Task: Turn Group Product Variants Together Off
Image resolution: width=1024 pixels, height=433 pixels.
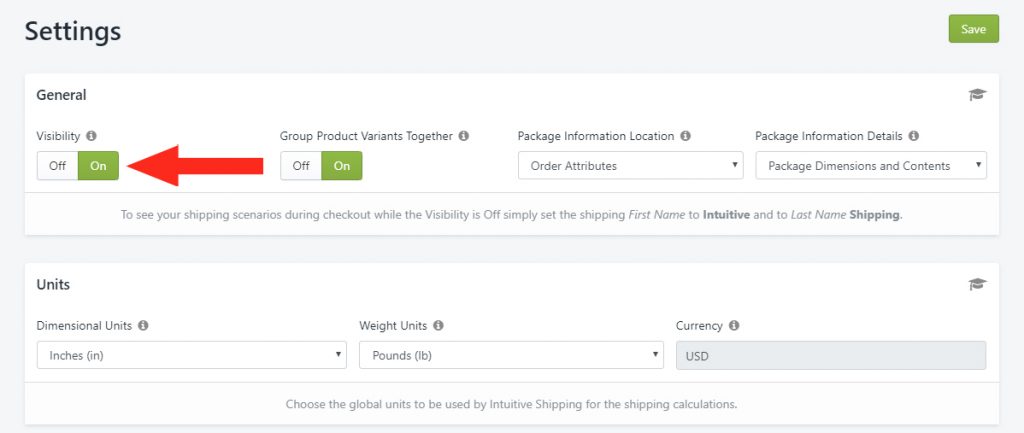Action: point(301,166)
